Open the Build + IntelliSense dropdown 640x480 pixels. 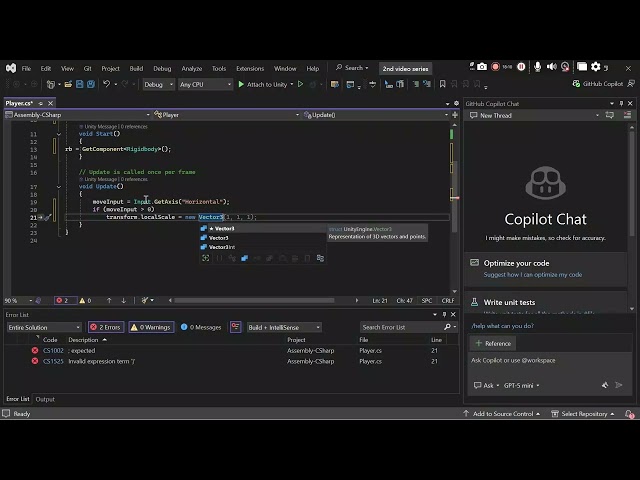click(284, 327)
